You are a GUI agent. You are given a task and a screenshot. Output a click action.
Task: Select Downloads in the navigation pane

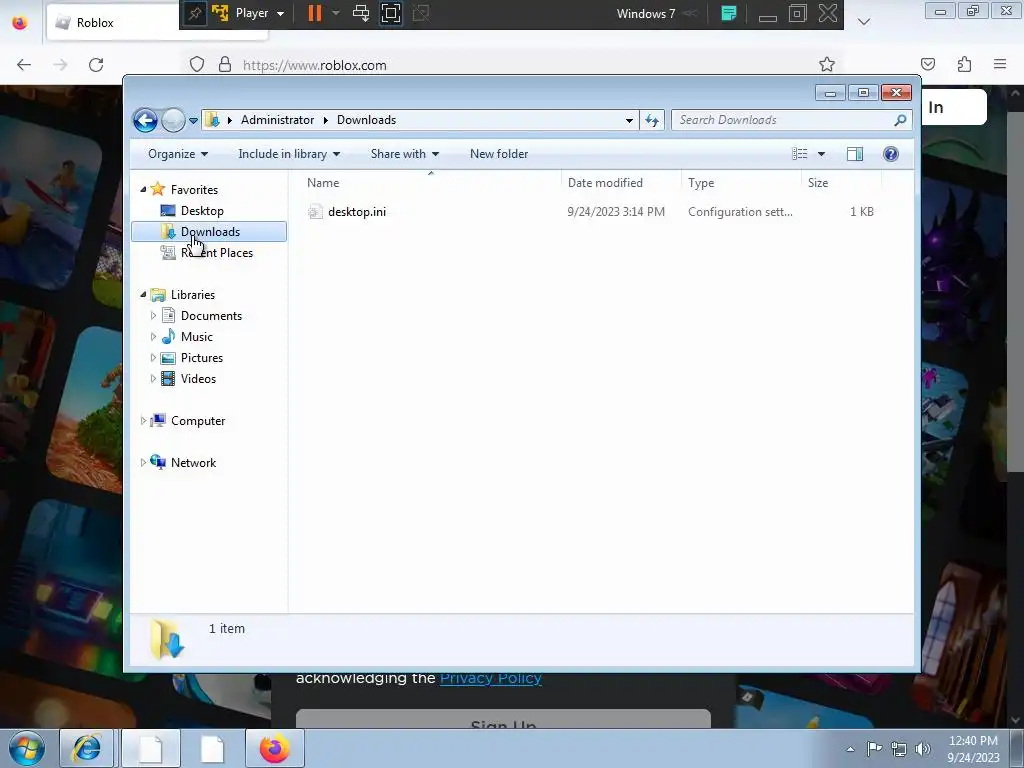click(x=209, y=232)
